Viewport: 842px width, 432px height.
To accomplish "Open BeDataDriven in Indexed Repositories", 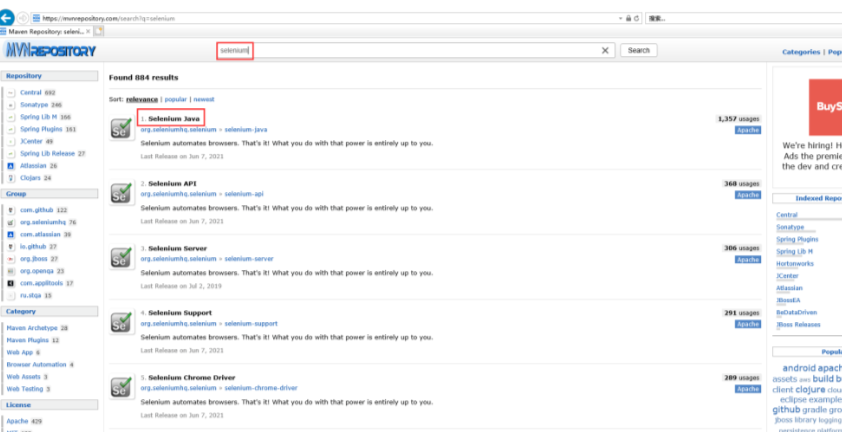I will point(796,312).
